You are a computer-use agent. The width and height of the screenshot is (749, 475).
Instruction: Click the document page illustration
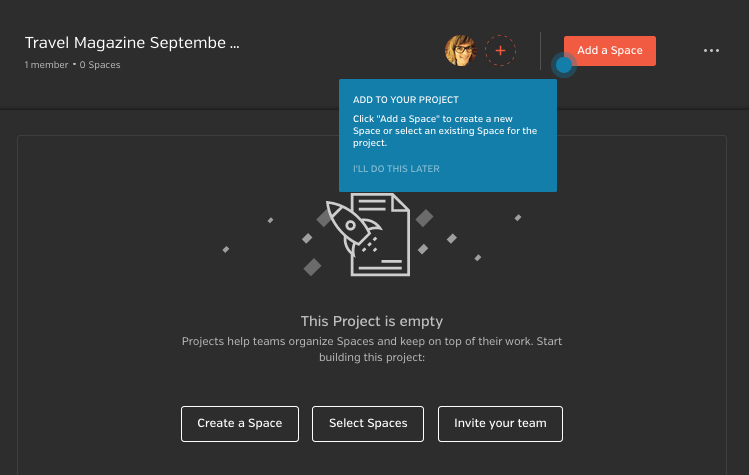pos(381,234)
